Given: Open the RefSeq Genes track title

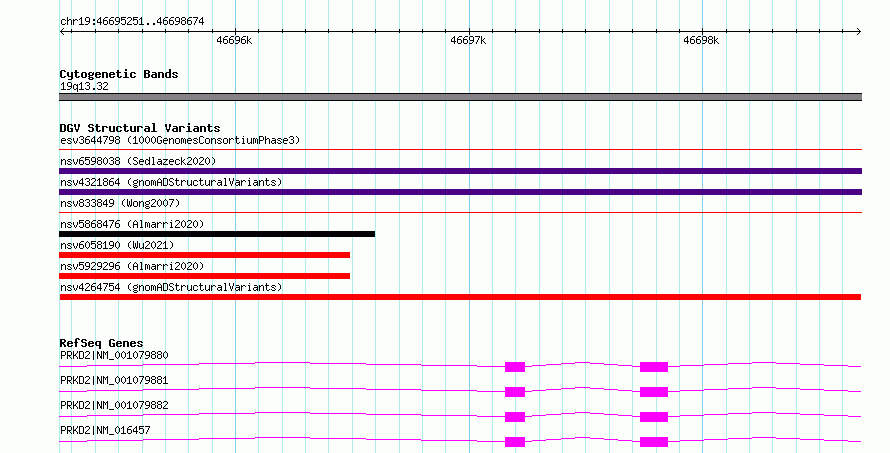Looking at the screenshot, I should tap(101, 343).
